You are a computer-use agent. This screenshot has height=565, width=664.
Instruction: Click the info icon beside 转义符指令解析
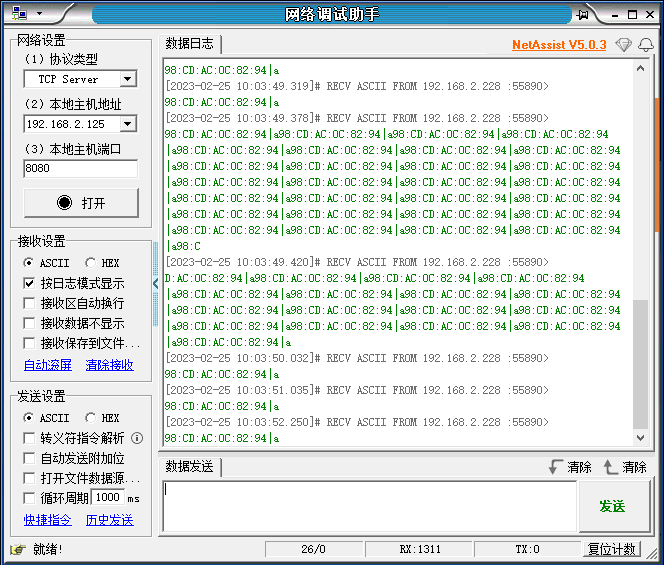coord(137,438)
